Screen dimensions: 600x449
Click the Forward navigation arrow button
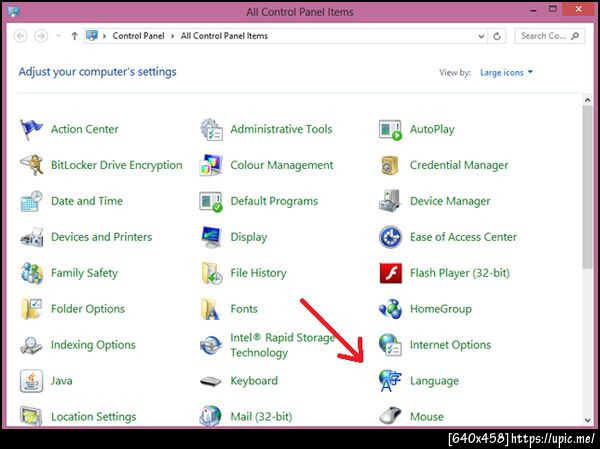[x=41, y=36]
